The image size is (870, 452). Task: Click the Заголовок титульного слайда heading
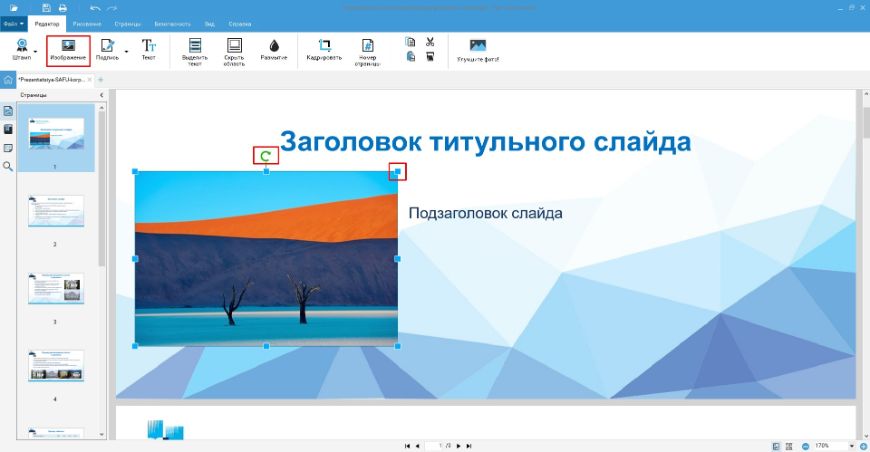[x=485, y=141]
